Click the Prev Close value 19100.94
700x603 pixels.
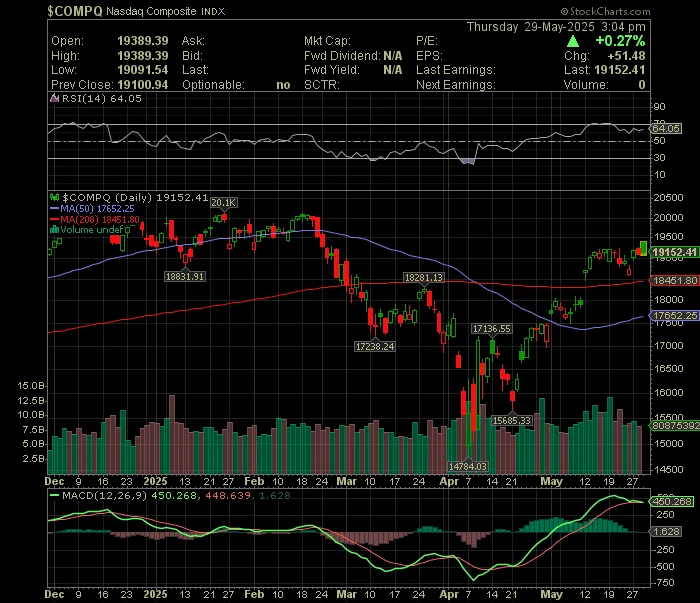[142, 85]
